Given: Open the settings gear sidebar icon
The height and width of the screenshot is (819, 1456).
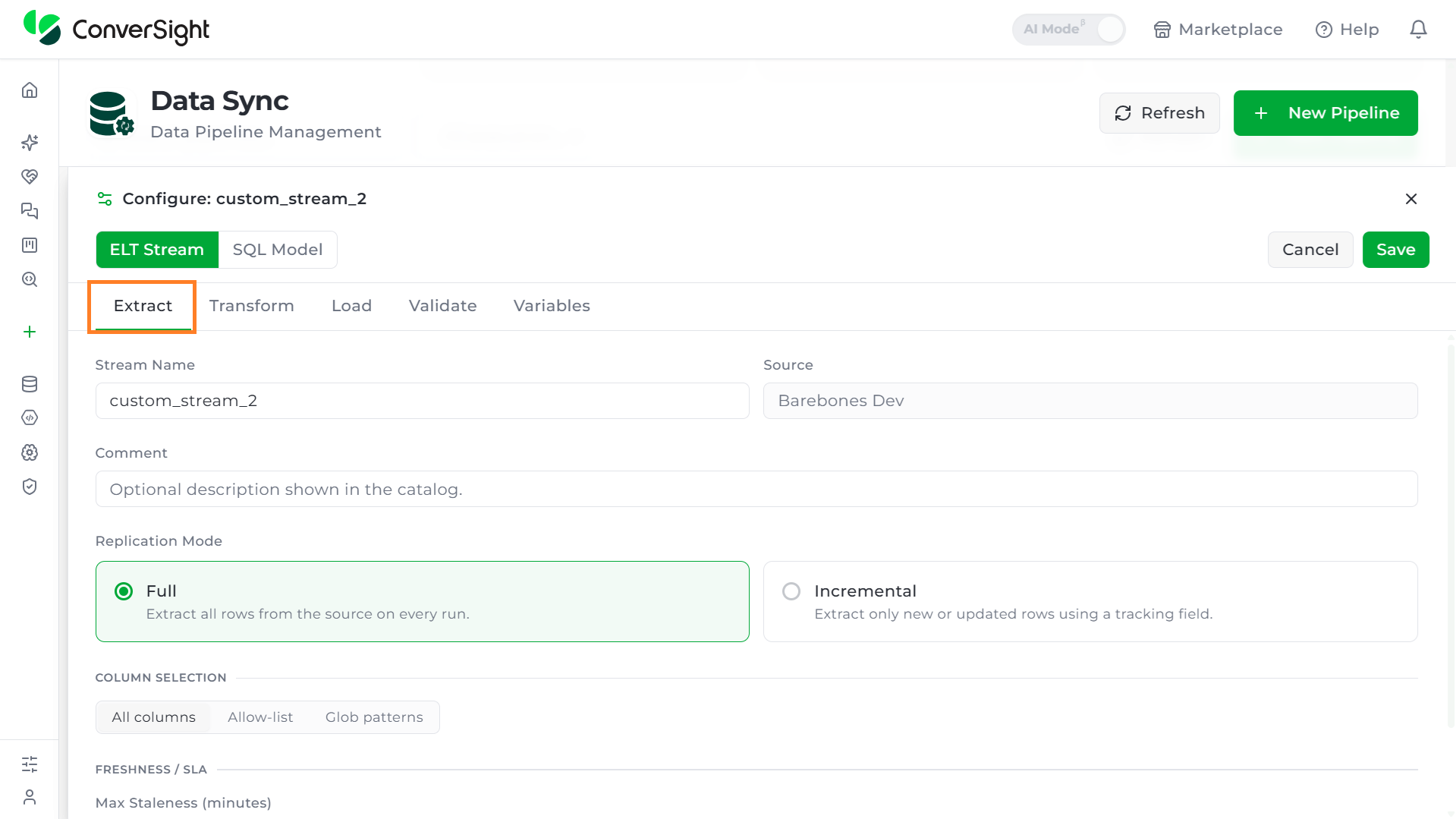Looking at the screenshot, I should (30, 452).
